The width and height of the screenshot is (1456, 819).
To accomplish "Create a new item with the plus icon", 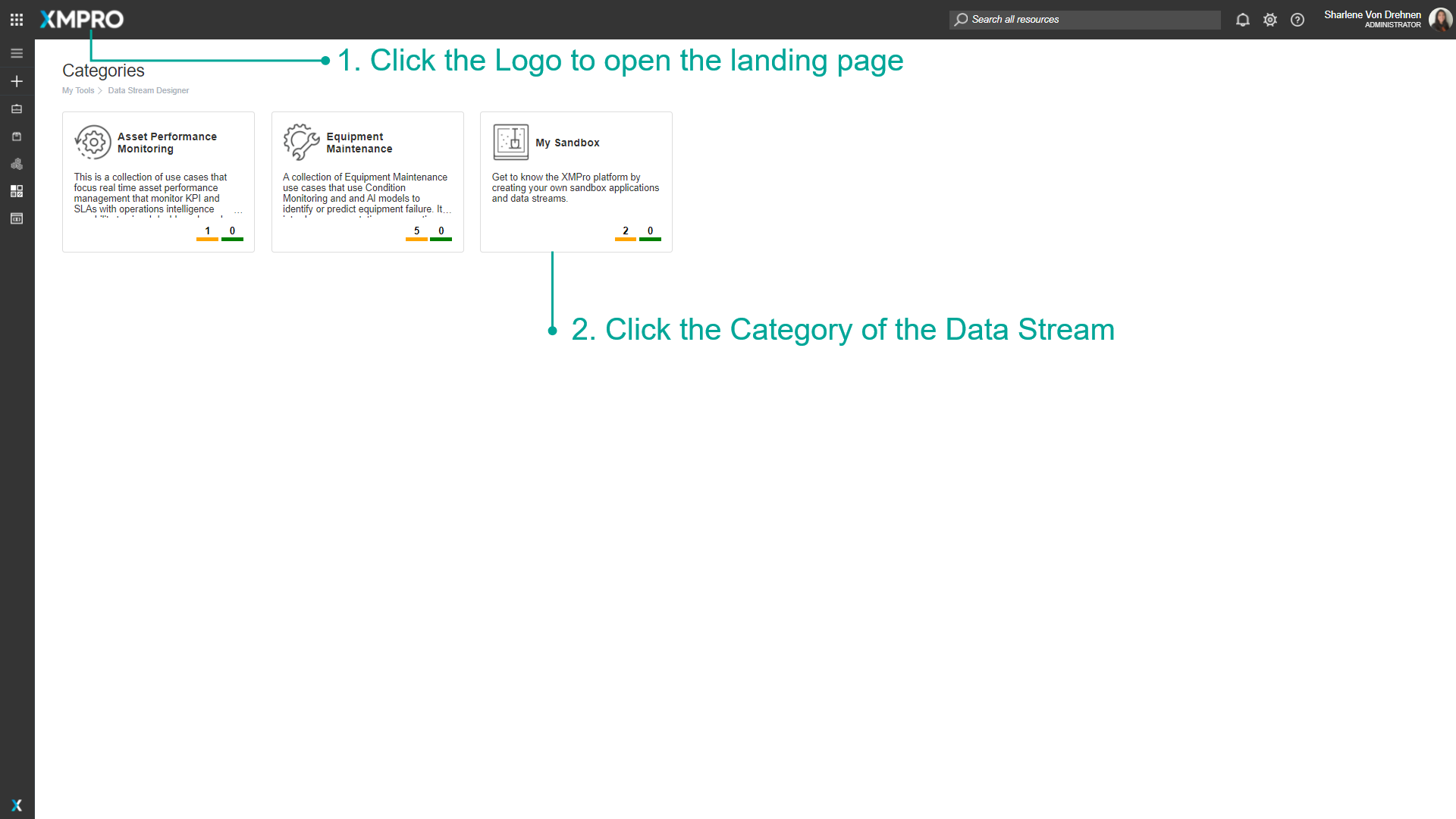I will click(x=16, y=81).
